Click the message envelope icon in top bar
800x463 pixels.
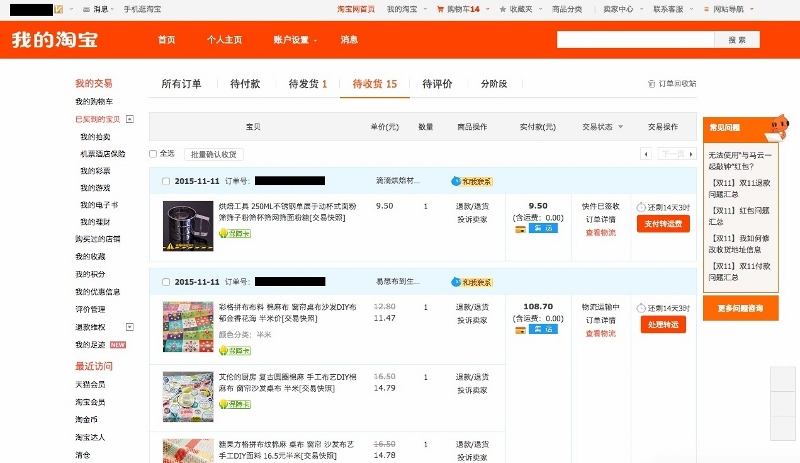click(x=86, y=9)
